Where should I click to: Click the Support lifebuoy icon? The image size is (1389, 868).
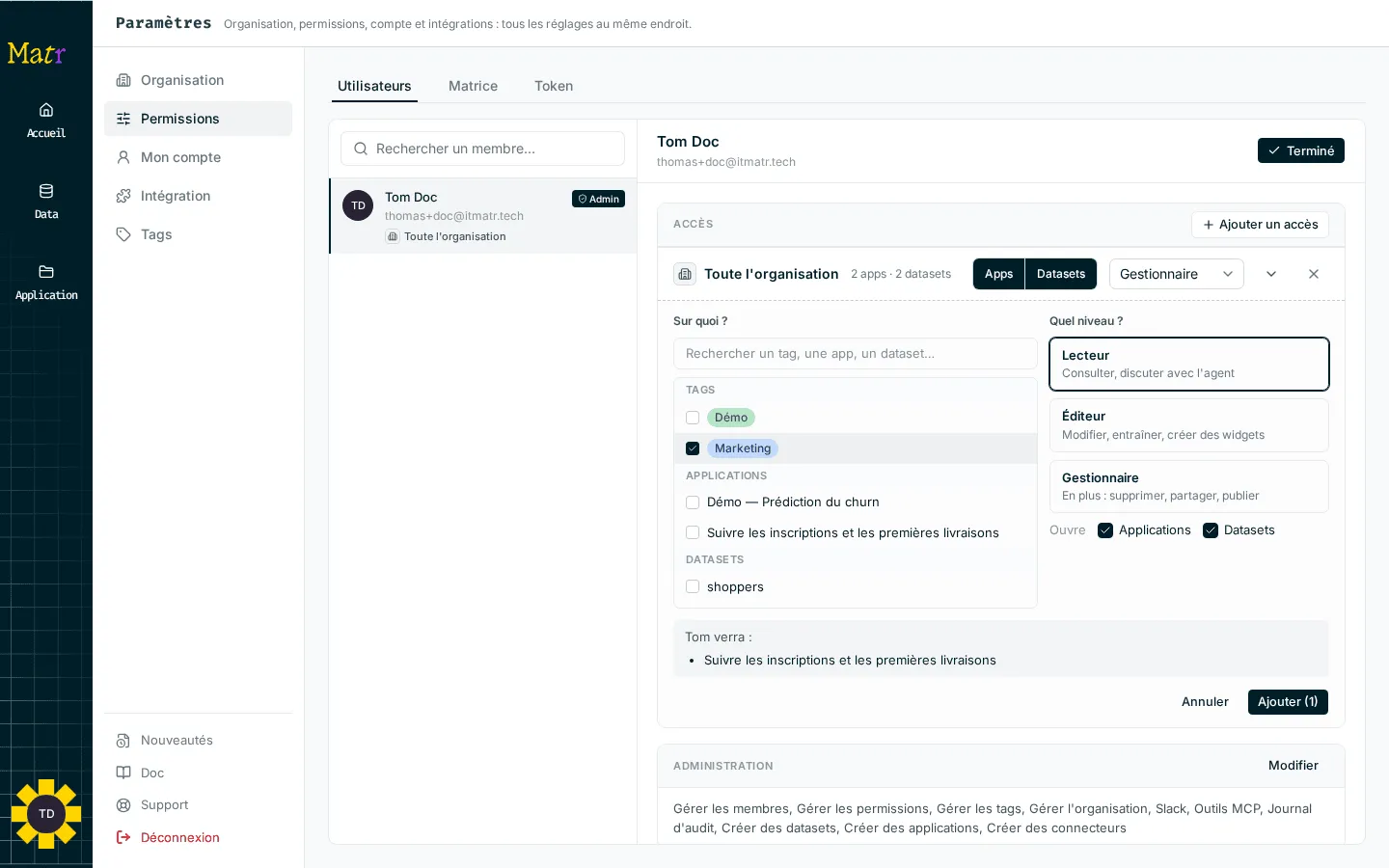[123, 805]
